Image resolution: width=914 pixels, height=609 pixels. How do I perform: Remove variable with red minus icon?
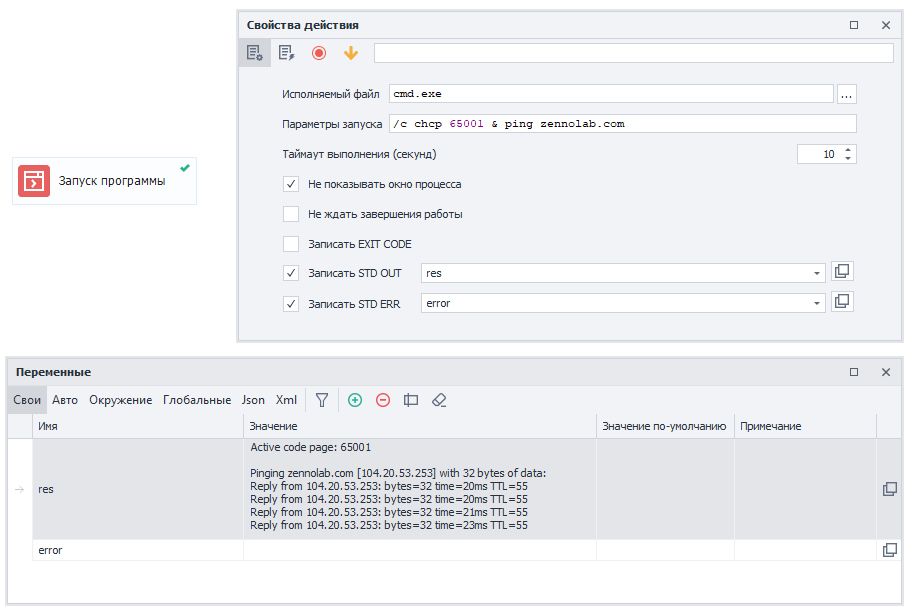(383, 400)
